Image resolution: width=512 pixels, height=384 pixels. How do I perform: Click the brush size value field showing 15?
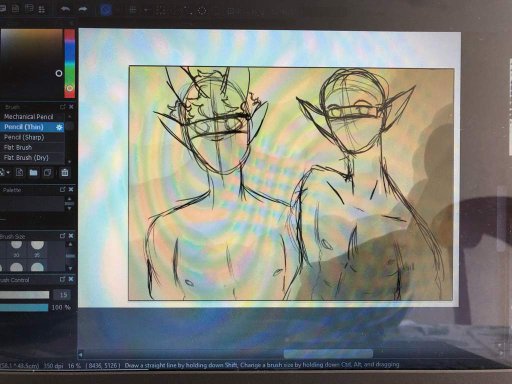click(63, 295)
